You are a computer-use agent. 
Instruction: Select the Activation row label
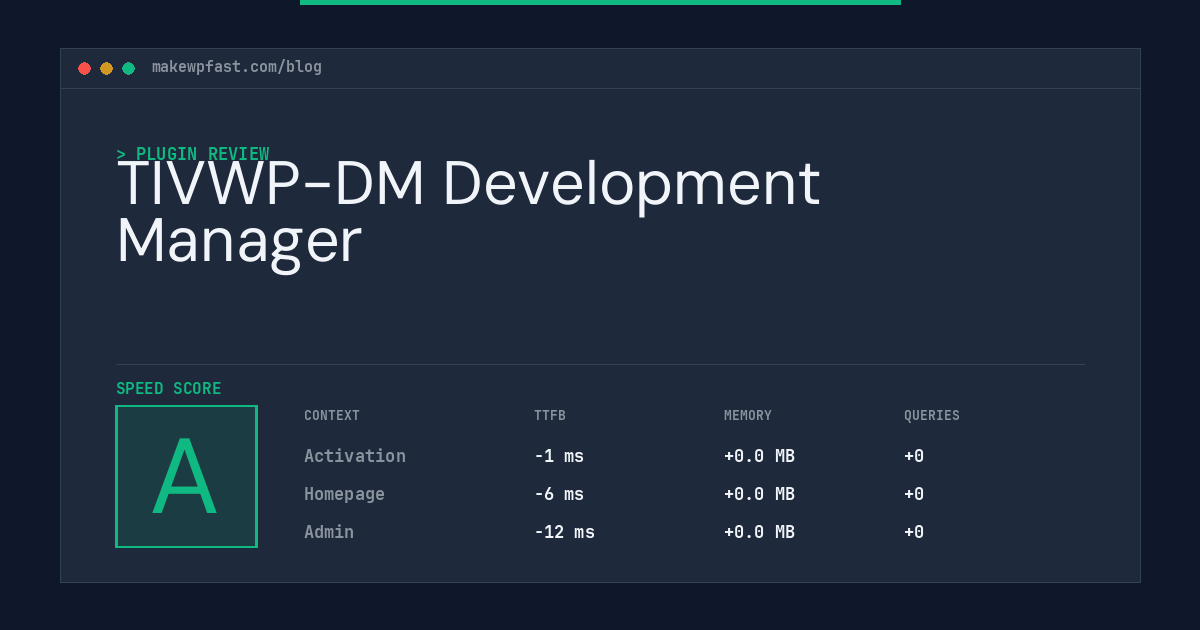(x=355, y=456)
